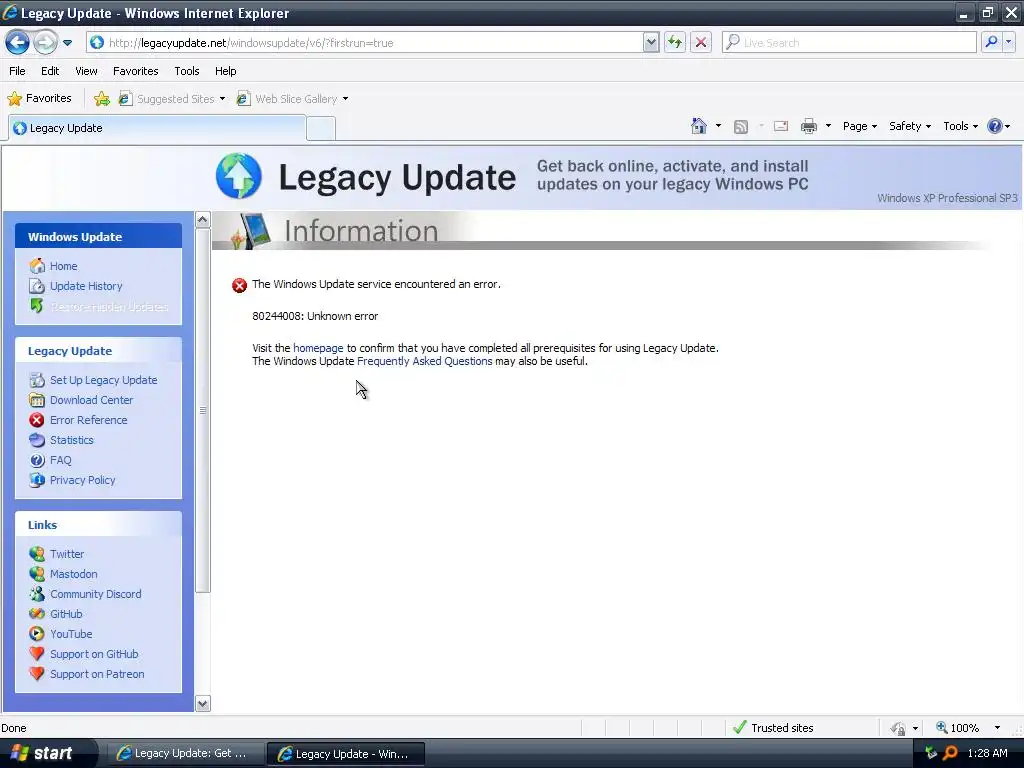Go back with the Back arrow button
1024x768 pixels.
[x=18, y=43]
